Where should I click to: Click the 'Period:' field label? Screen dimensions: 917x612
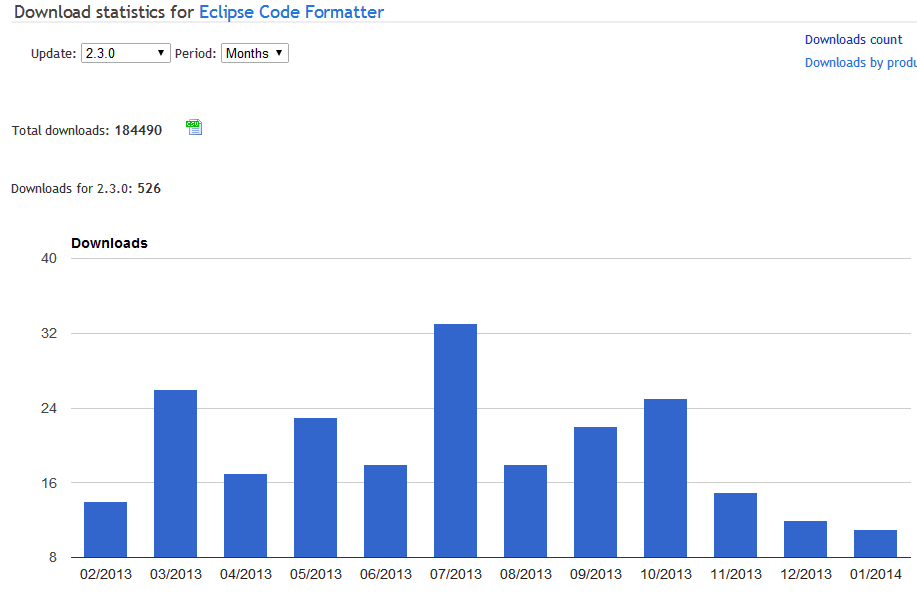pos(195,54)
